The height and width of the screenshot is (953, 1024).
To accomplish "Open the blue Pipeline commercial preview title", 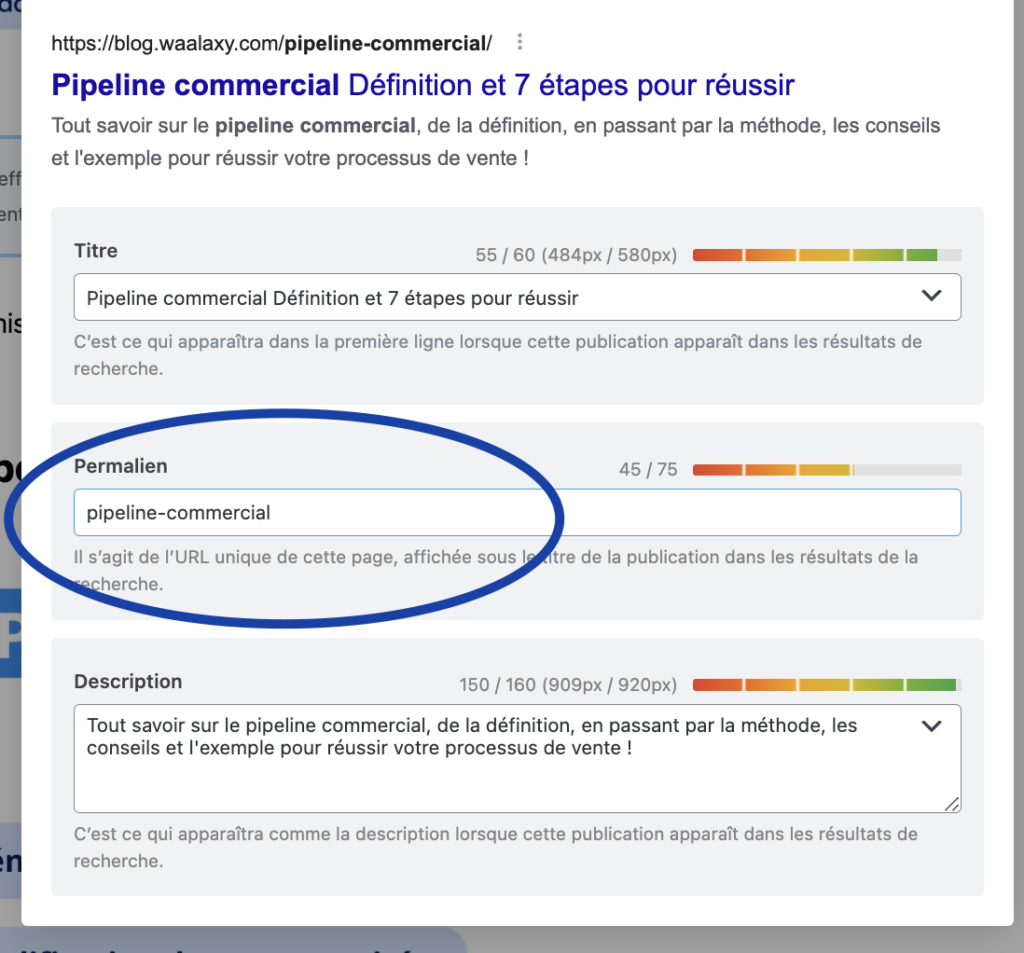I will (422, 85).
